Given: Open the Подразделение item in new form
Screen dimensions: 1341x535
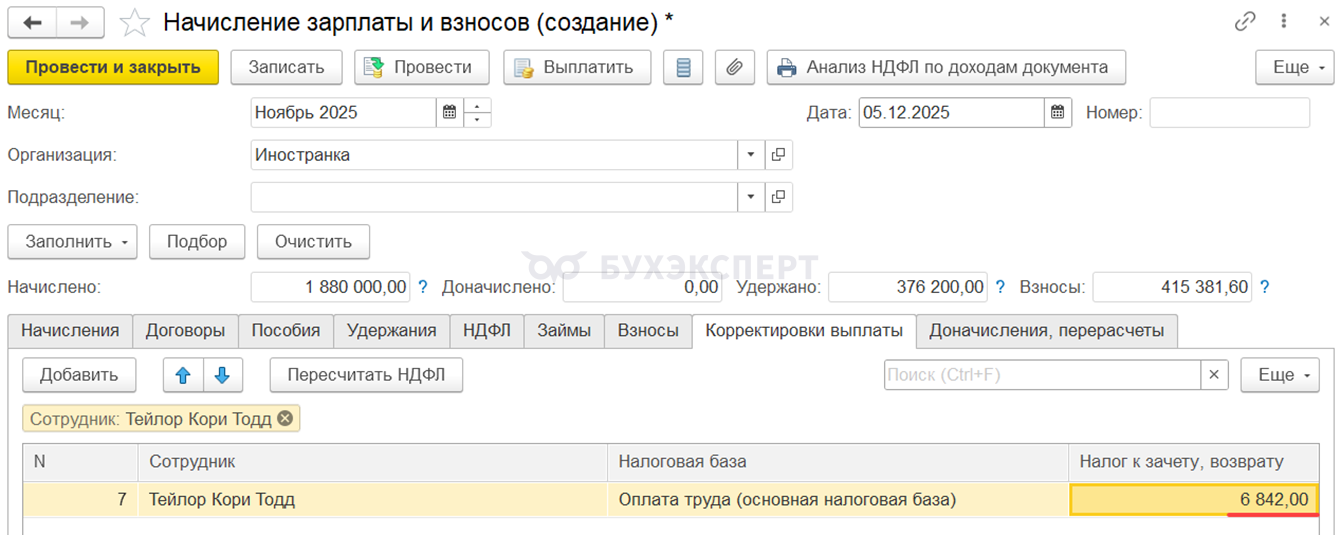Looking at the screenshot, I should (778, 196).
